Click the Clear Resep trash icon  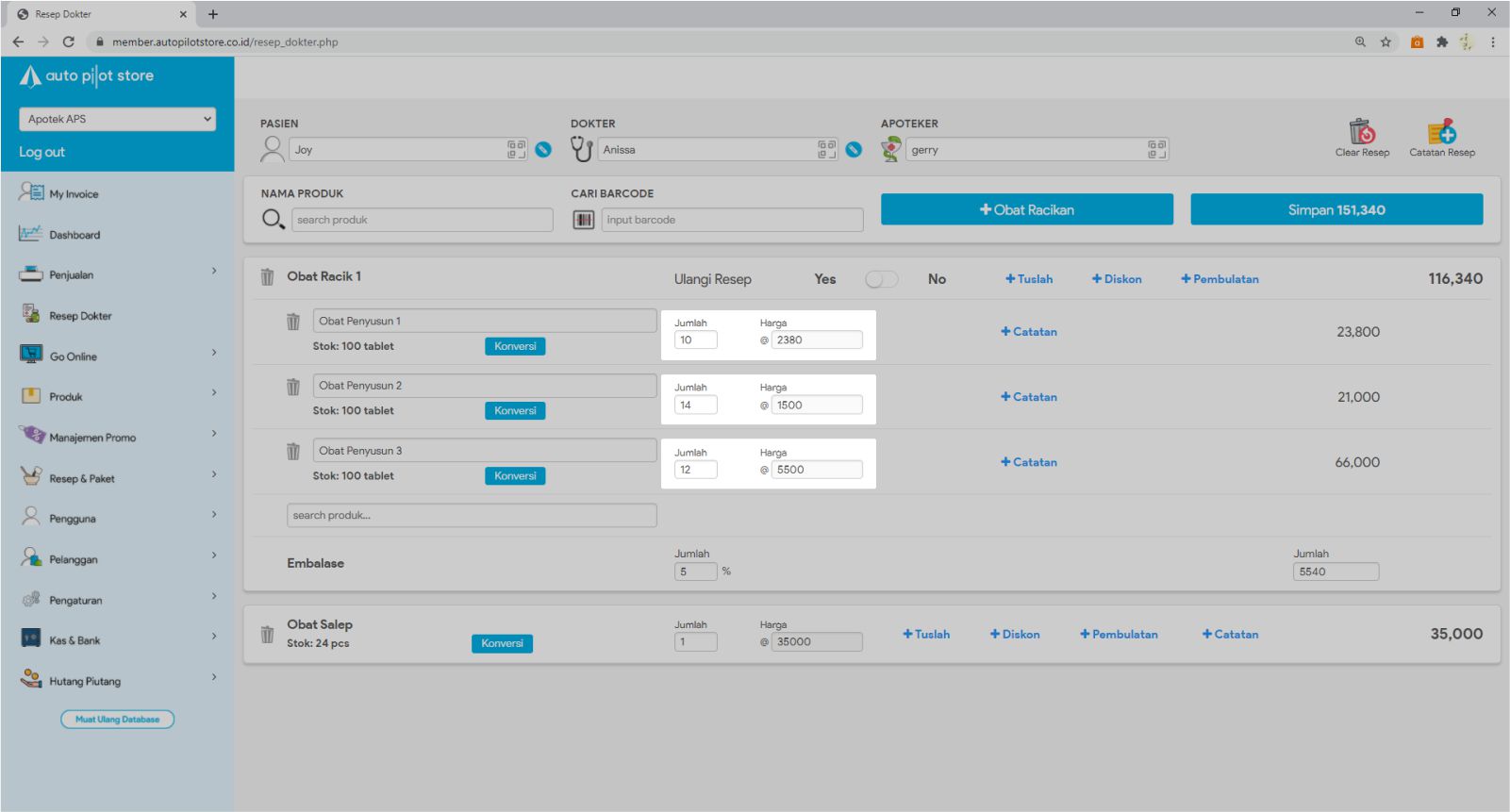point(1362,132)
